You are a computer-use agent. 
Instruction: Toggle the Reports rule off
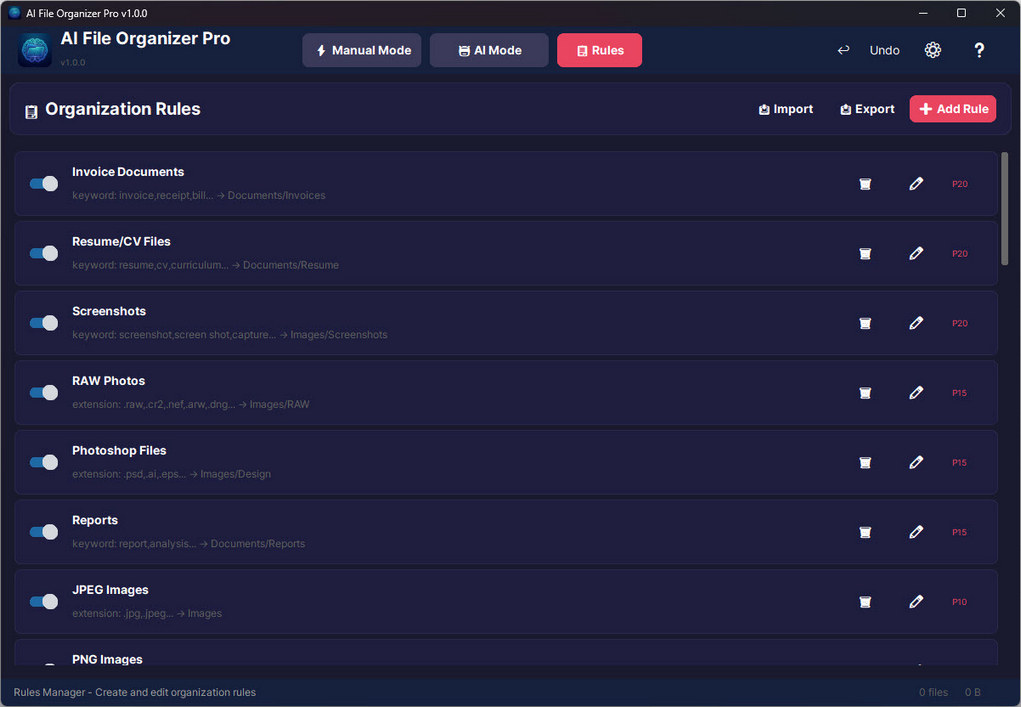(43, 531)
